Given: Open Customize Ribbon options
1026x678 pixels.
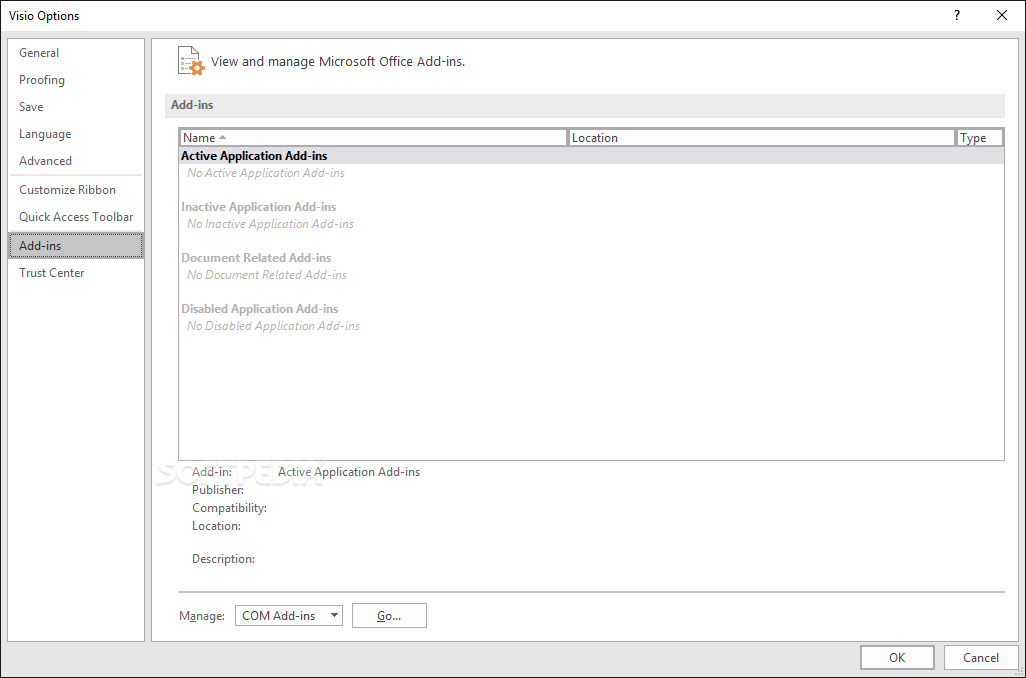Looking at the screenshot, I should pos(76,190).
